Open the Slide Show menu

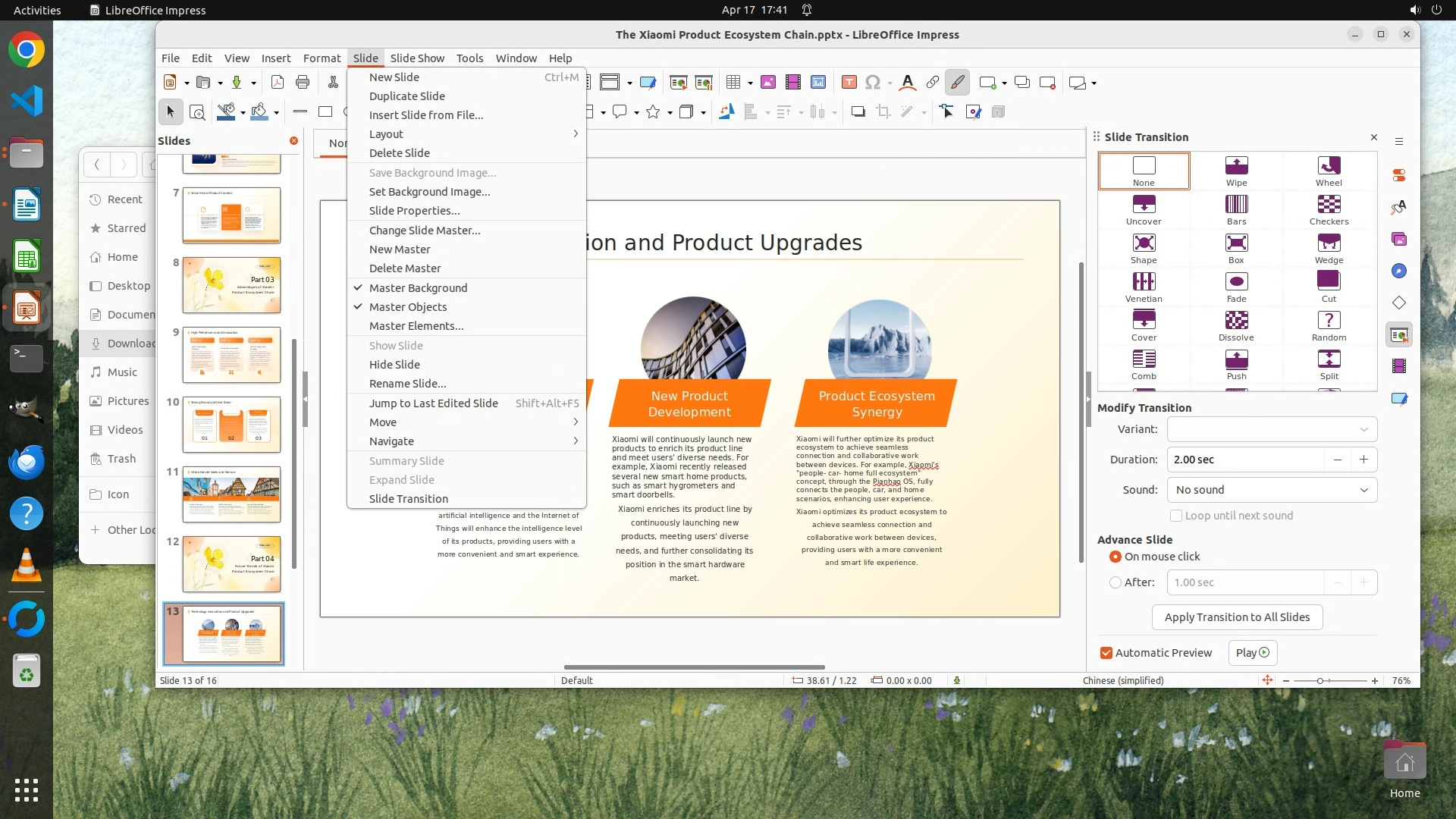click(x=417, y=58)
